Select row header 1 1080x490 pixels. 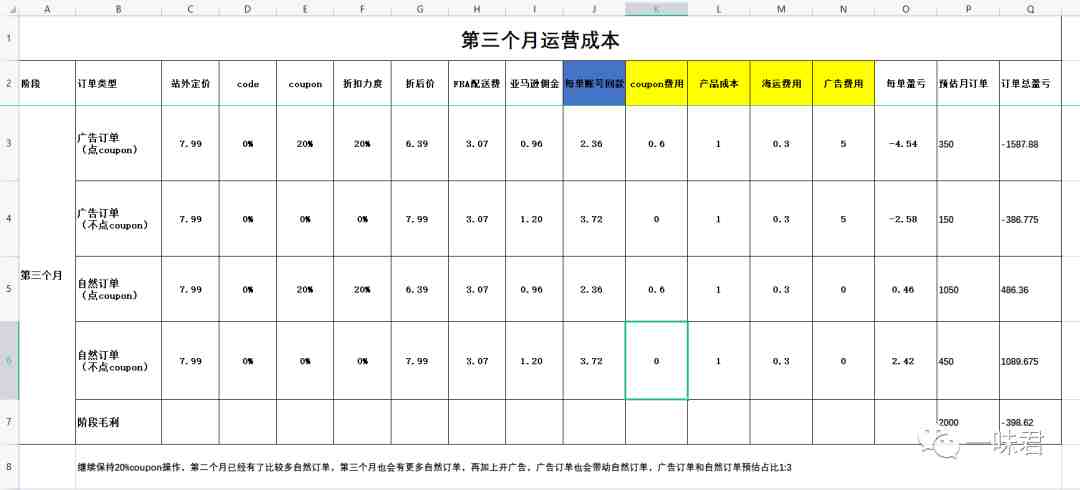coord(9,38)
